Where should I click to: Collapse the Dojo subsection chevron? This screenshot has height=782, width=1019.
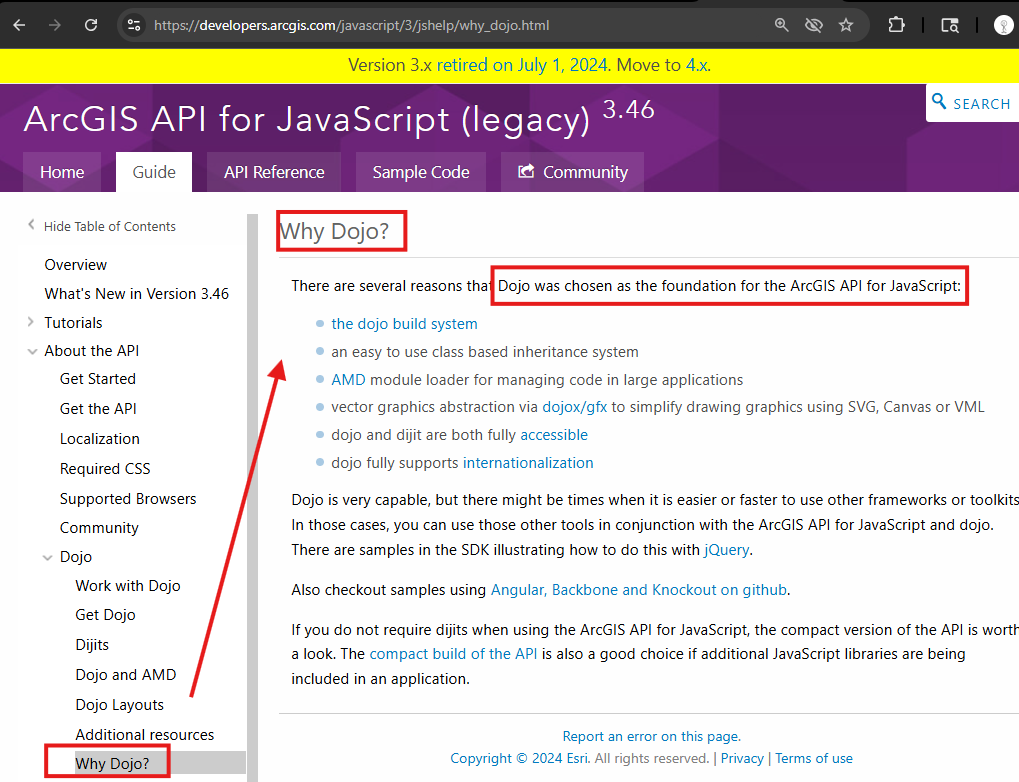pyautogui.click(x=47, y=557)
